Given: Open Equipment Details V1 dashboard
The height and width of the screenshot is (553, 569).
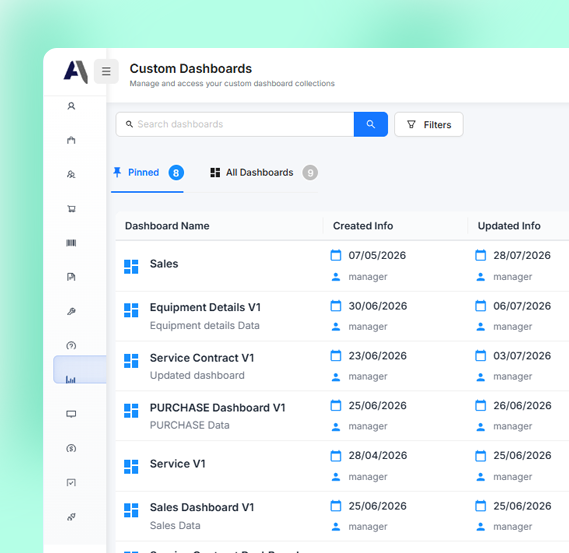Looking at the screenshot, I should click(205, 307).
